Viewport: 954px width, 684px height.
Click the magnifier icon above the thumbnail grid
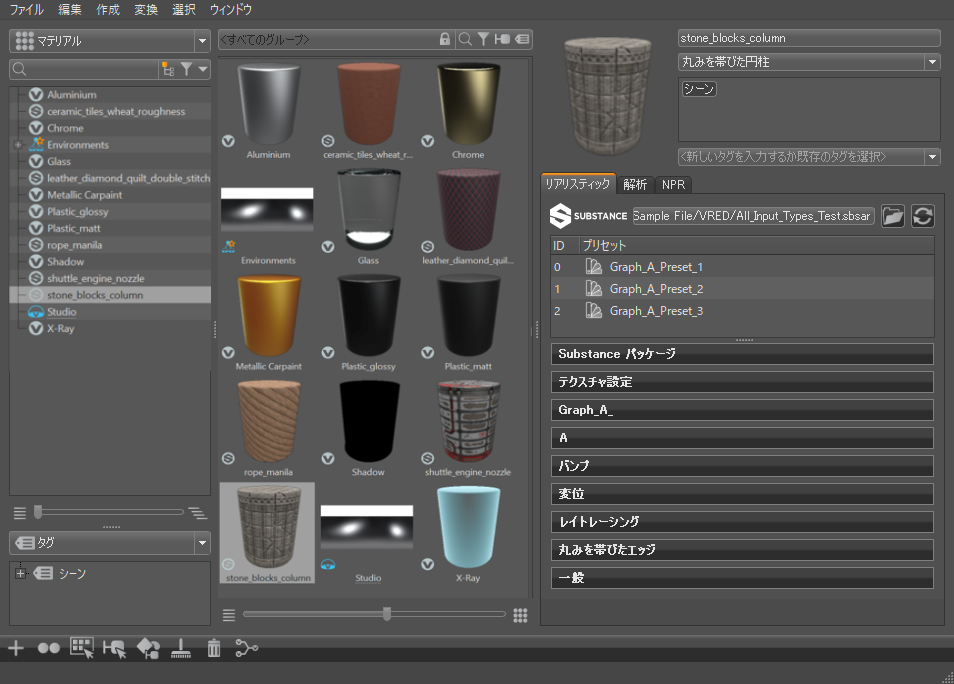click(465, 39)
